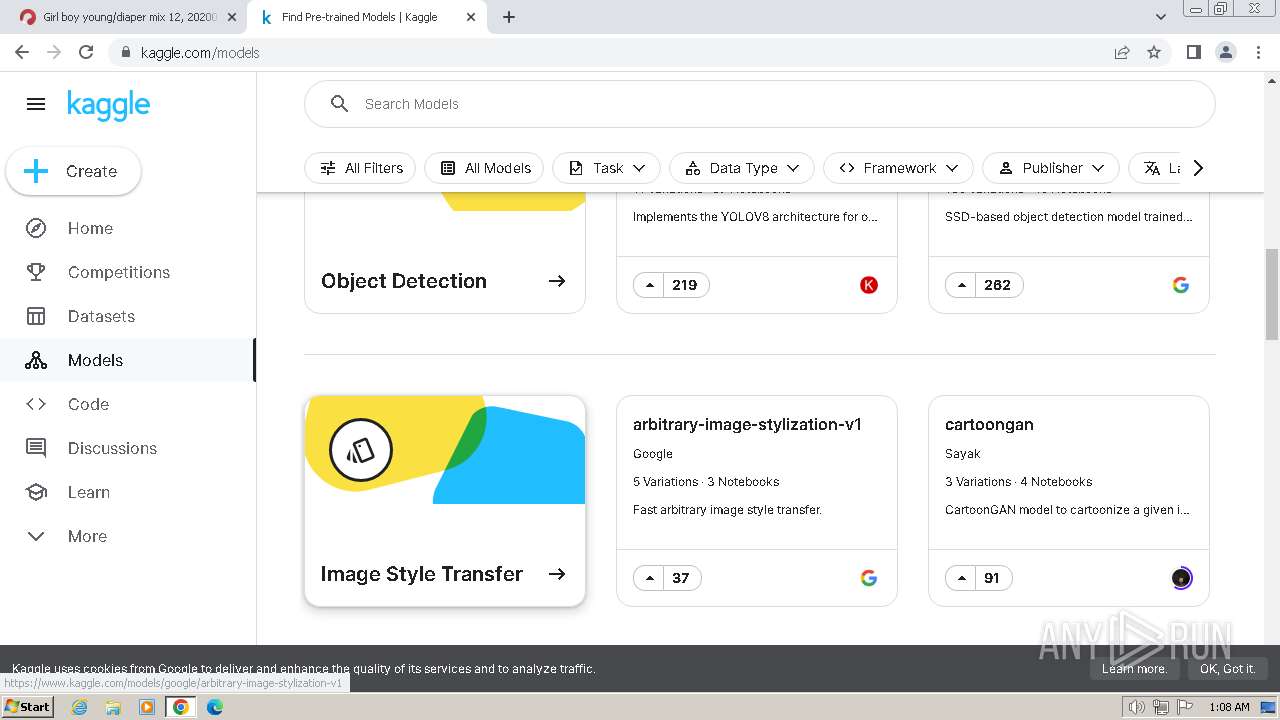This screenshot has height=720, width=1280.
Task: Click the page vertical scrollbar
Action: point(1272,295)
